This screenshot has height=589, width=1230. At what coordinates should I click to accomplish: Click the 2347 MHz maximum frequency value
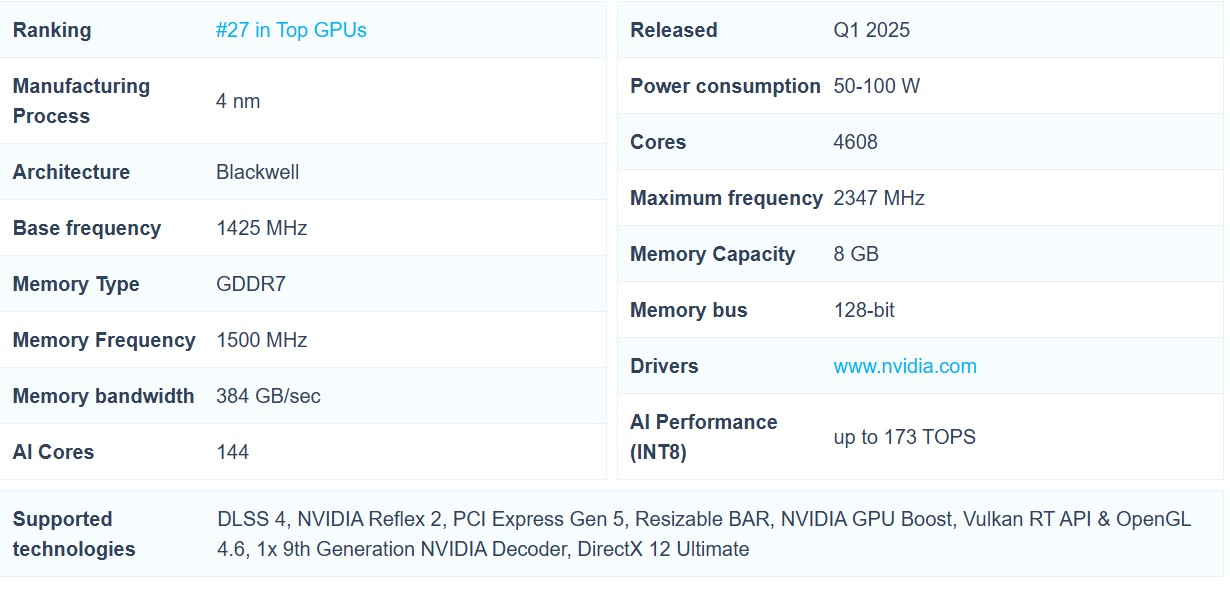pyautogui.click(x=878, y=198)
